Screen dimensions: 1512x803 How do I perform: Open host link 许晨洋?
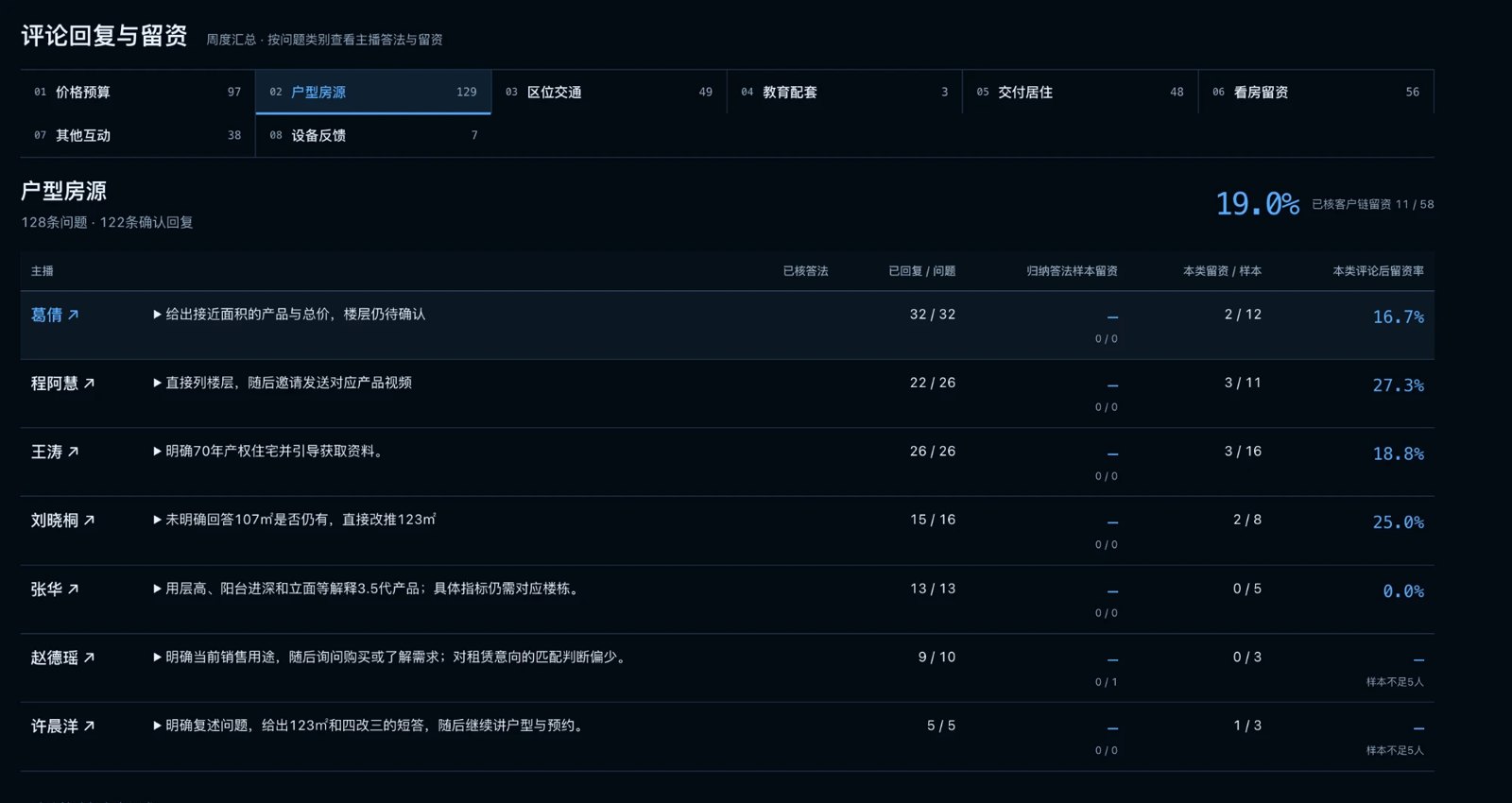(x=62, y=726)
